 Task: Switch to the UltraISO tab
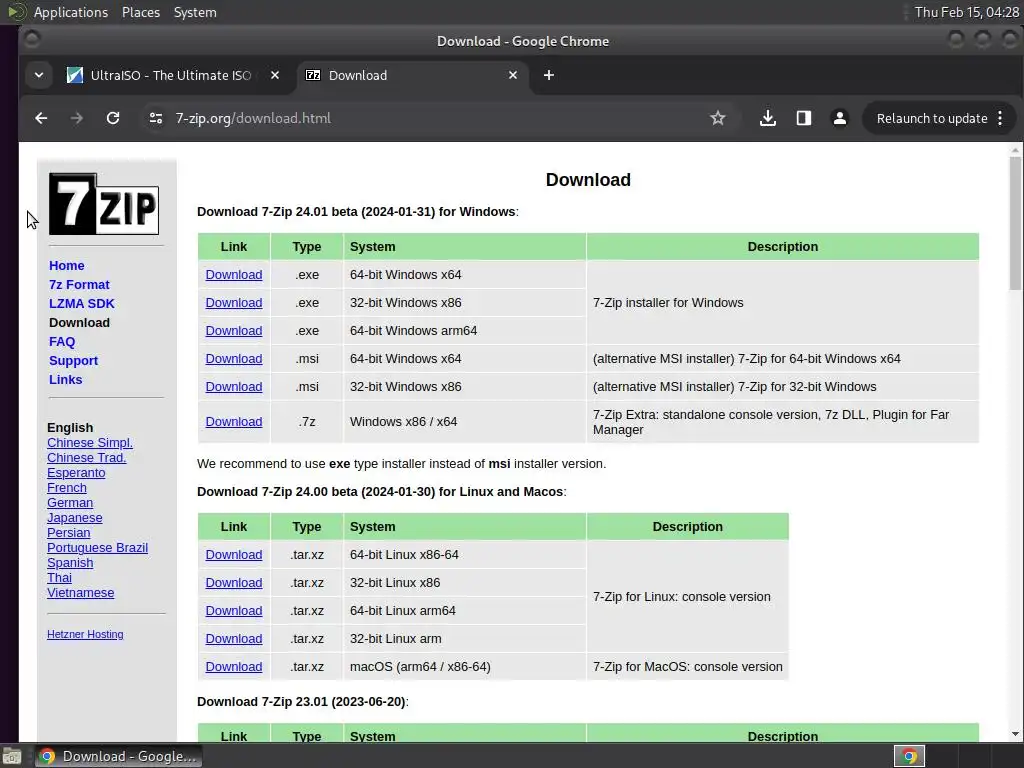pos(172,75)
